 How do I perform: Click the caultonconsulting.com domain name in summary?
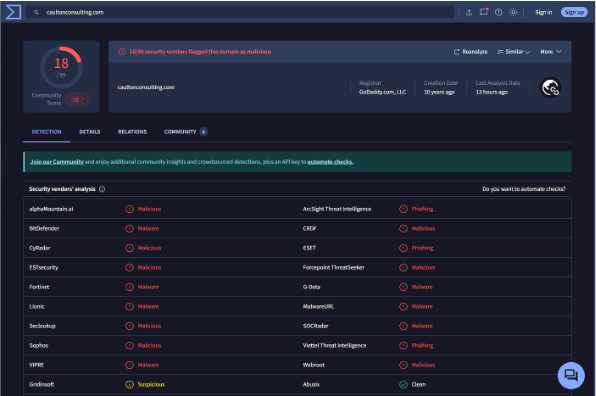tap(146, 87)
